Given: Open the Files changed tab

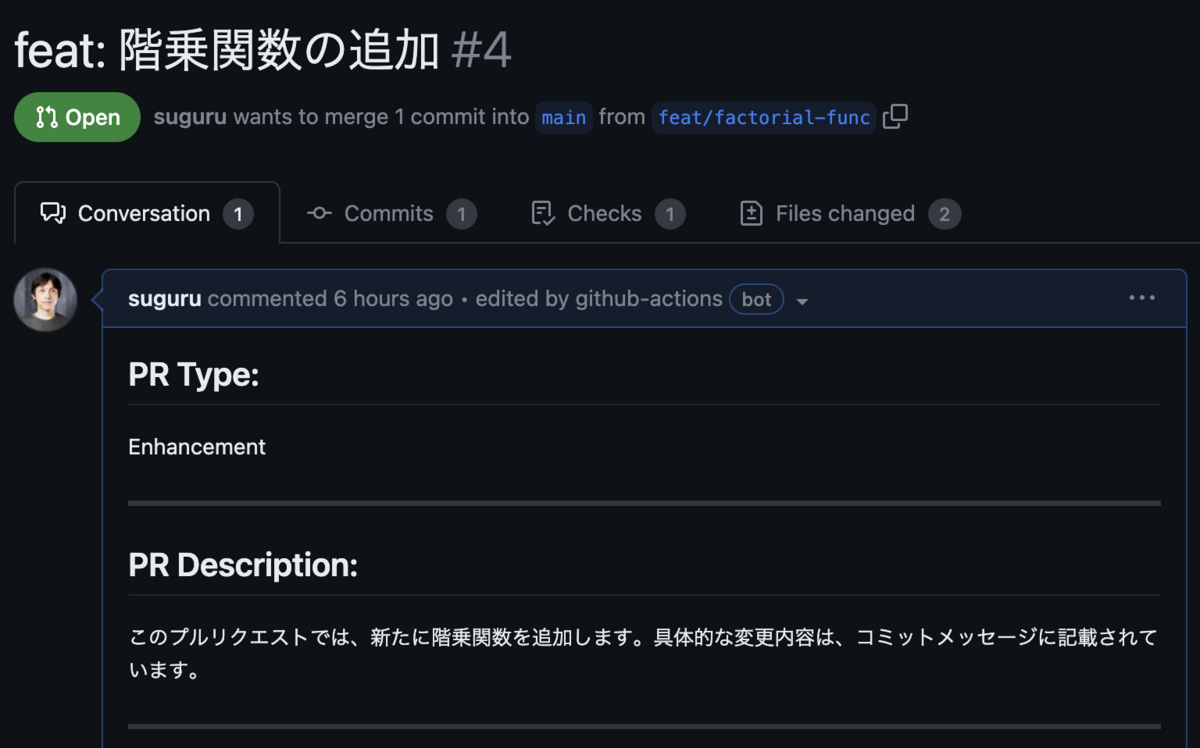Looking at the screenshot, I should coord(845,213).
